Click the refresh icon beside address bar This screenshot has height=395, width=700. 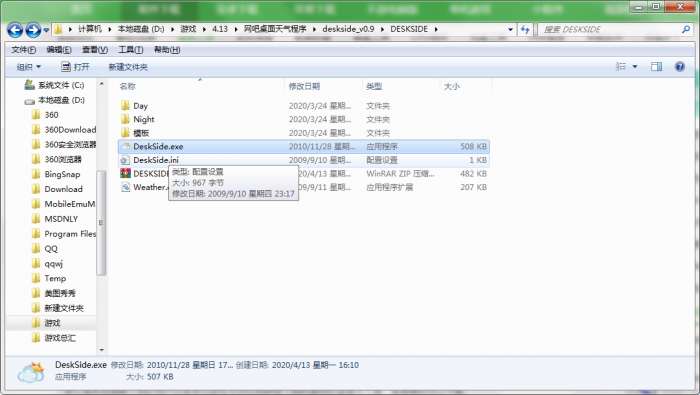point(525,29)
